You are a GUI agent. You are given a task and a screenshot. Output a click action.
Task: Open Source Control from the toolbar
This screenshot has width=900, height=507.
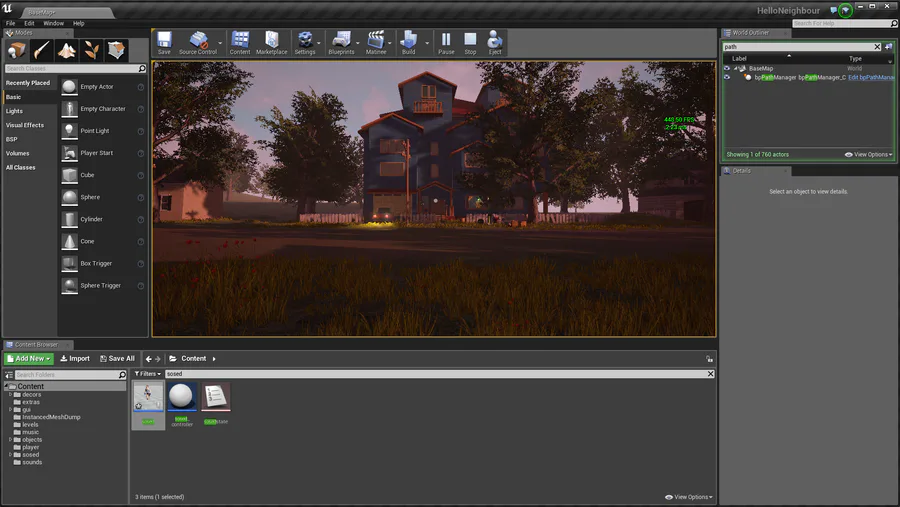[197, 42]
